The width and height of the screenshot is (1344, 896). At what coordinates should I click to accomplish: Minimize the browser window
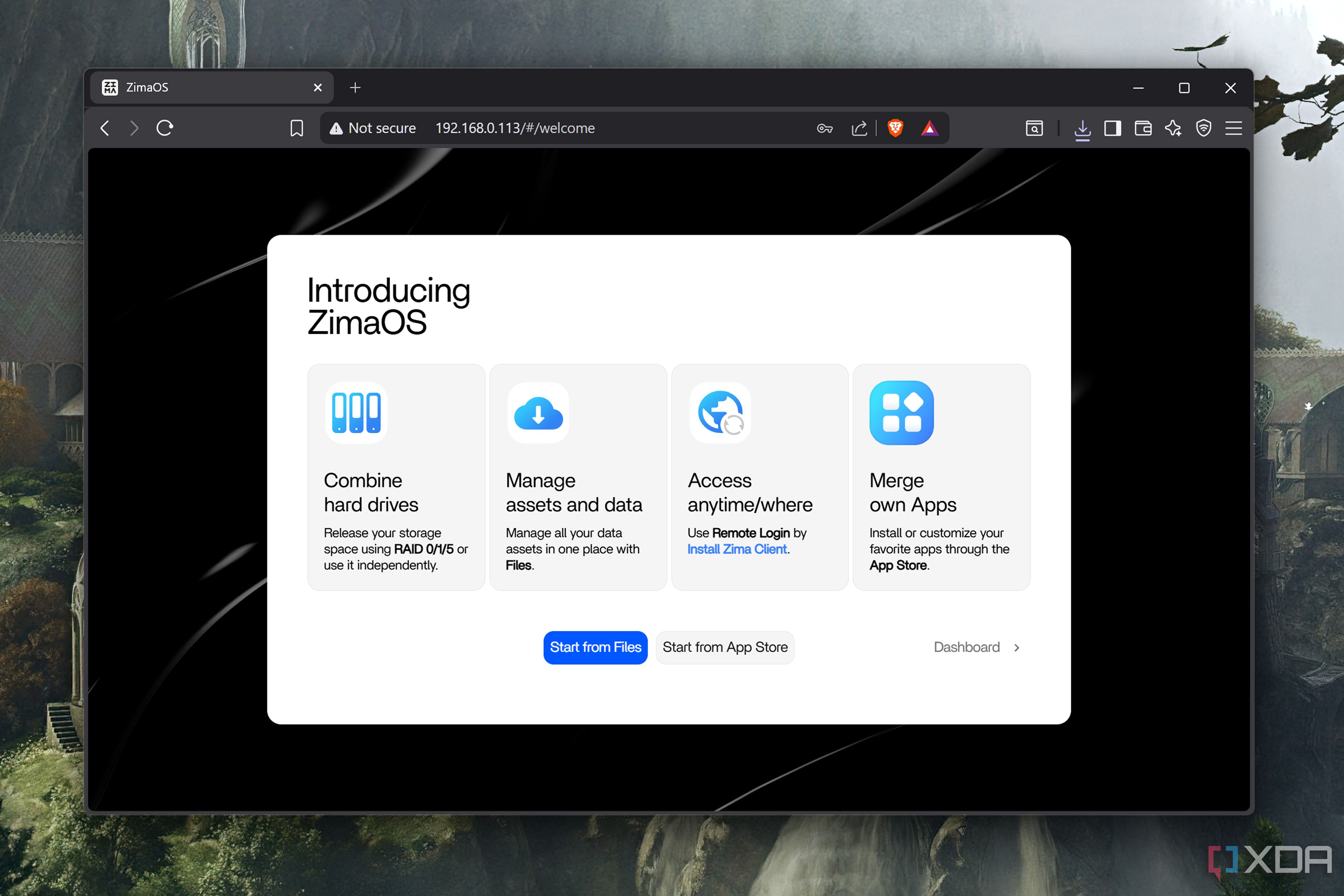1138,88
